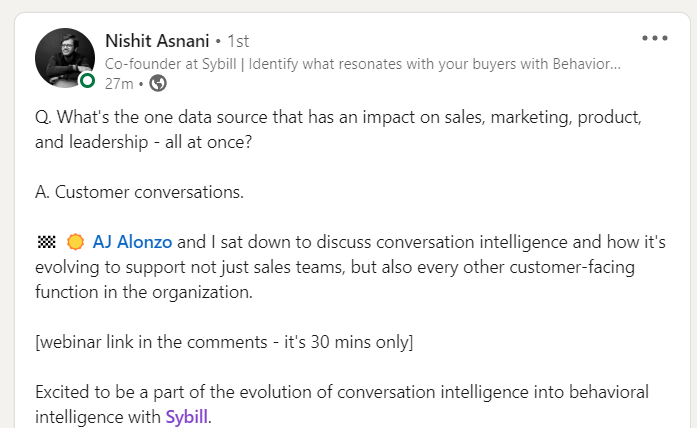The height and width of the screenshot is (428, 697).
Task: Click the globe public visibility icon
Action: tap(157, 83)
